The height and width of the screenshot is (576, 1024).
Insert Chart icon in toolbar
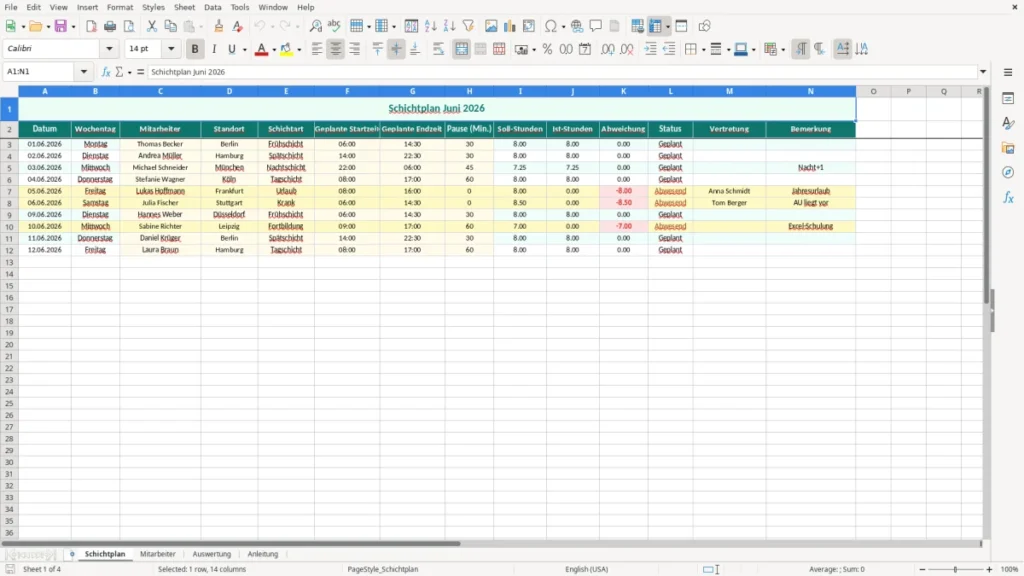pos(509,26)
